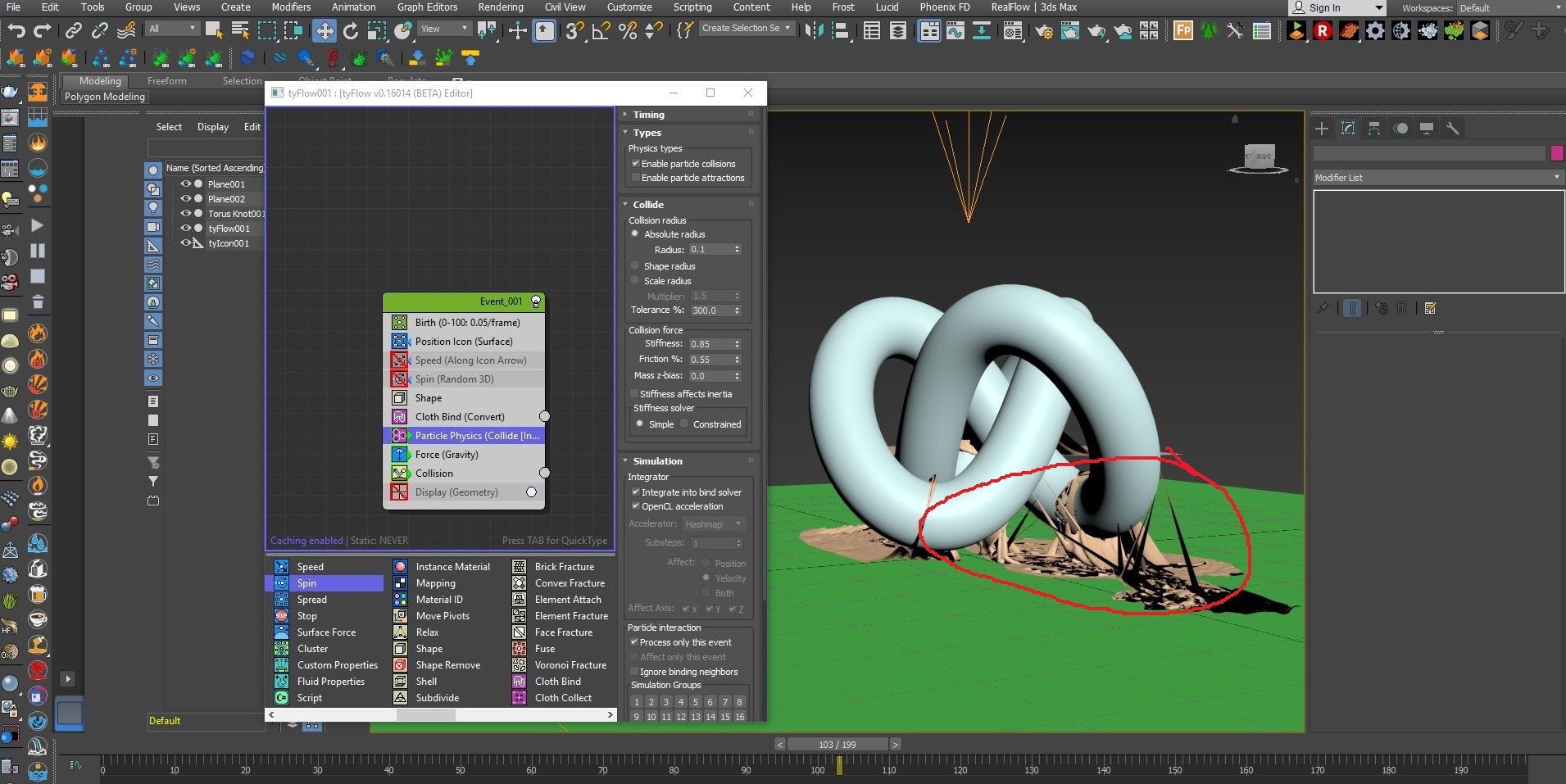This screenshot has height=784, width=1566.
Task: Click the Polygon Modeling button
Action: tap(105, 97)
